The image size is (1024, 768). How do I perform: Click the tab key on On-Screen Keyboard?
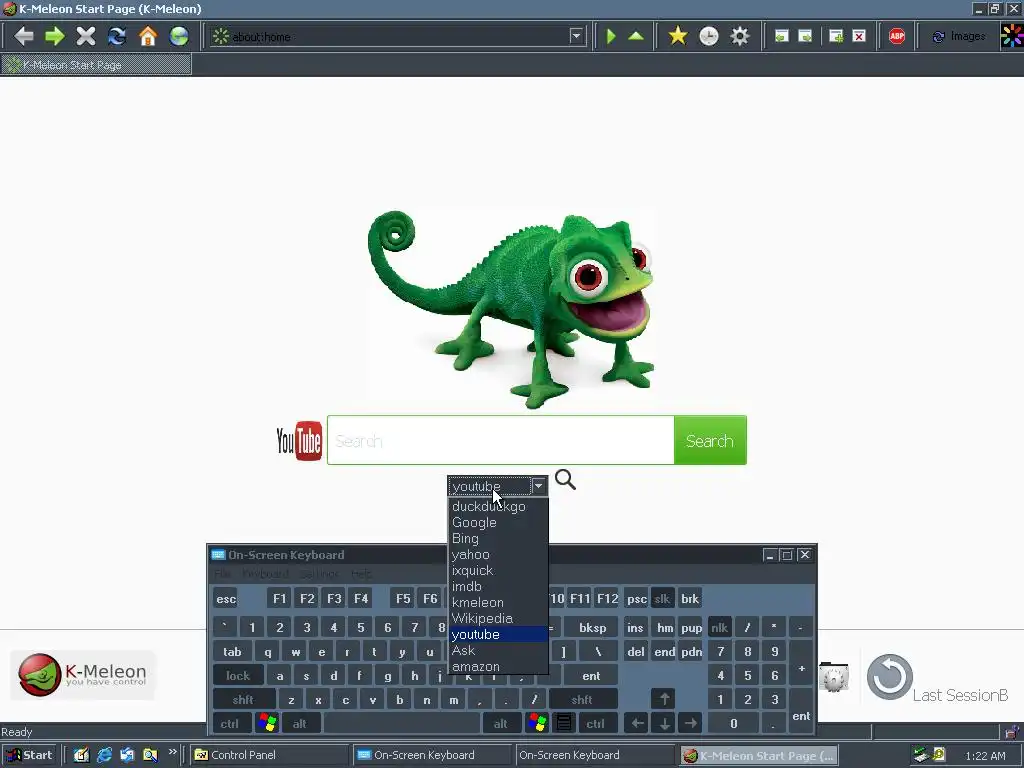click(x=232, y=652)
